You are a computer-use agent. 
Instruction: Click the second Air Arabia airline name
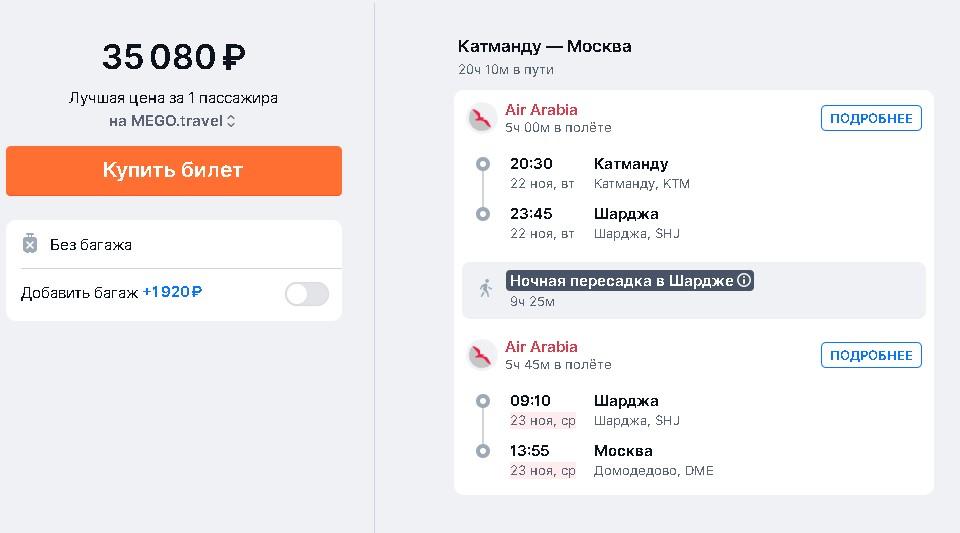(541, 346)
